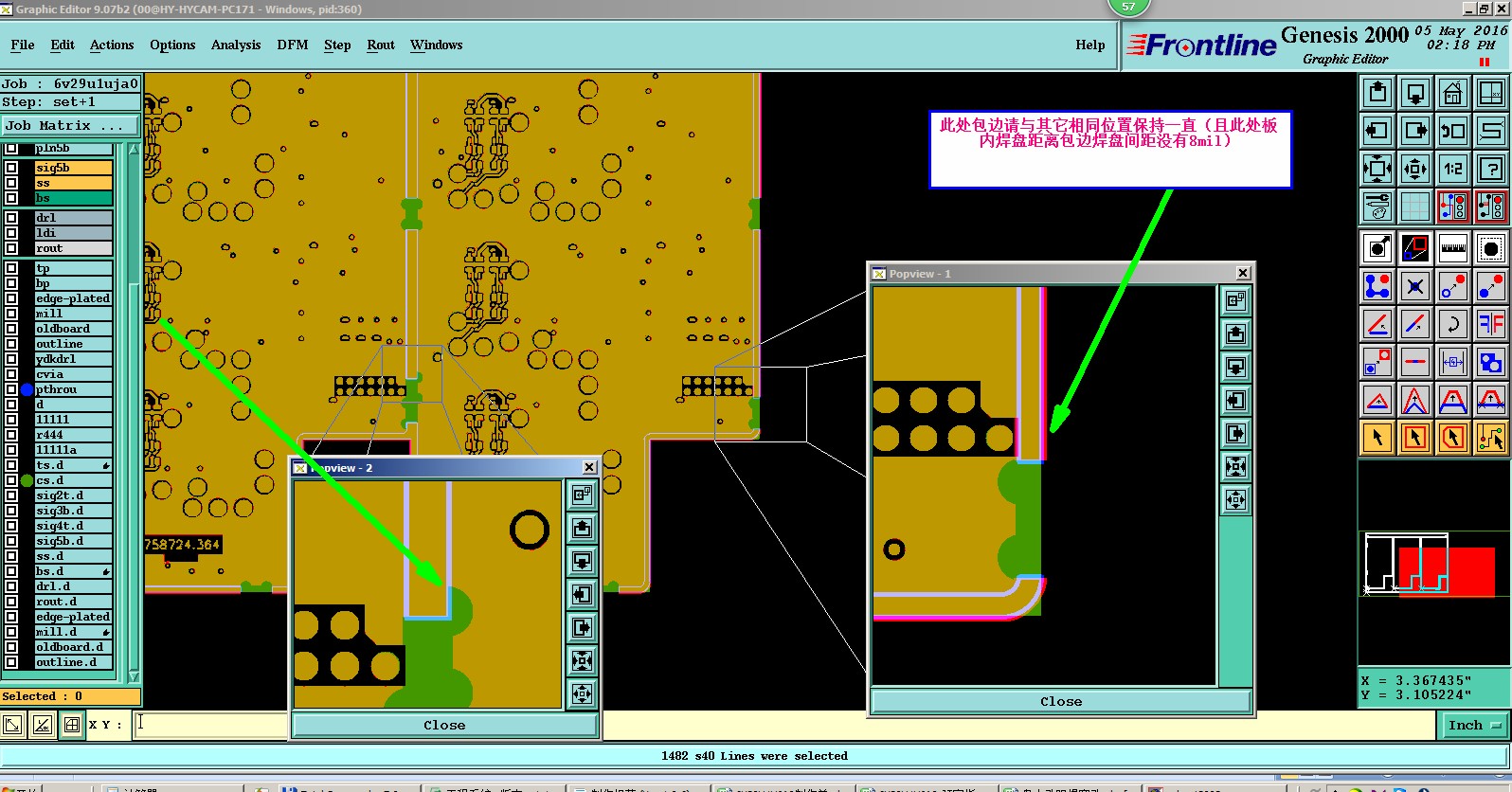Screen dimensions: 1512x792
Task: Click the pan up icon in Popview - 2
Action: coord(582,528)
